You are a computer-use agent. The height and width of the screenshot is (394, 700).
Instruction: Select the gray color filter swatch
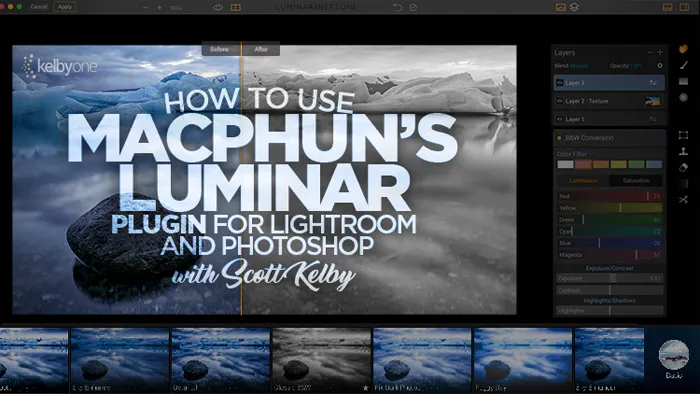coord(565,164)
